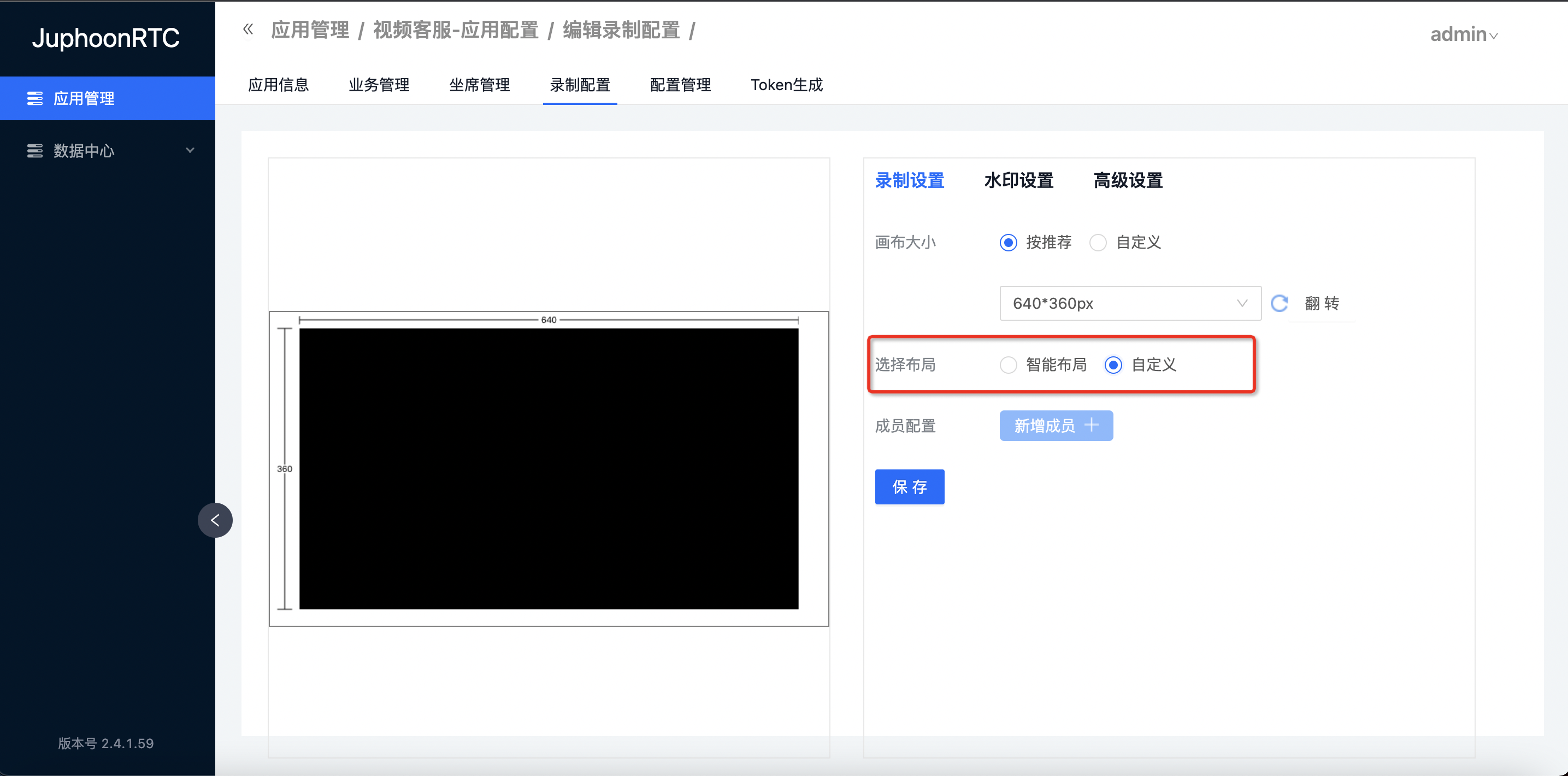1568x776 pixels.
Task: Click 视频客服-应用配置 breadcrumb link
Action: click(x=456, y=30)
